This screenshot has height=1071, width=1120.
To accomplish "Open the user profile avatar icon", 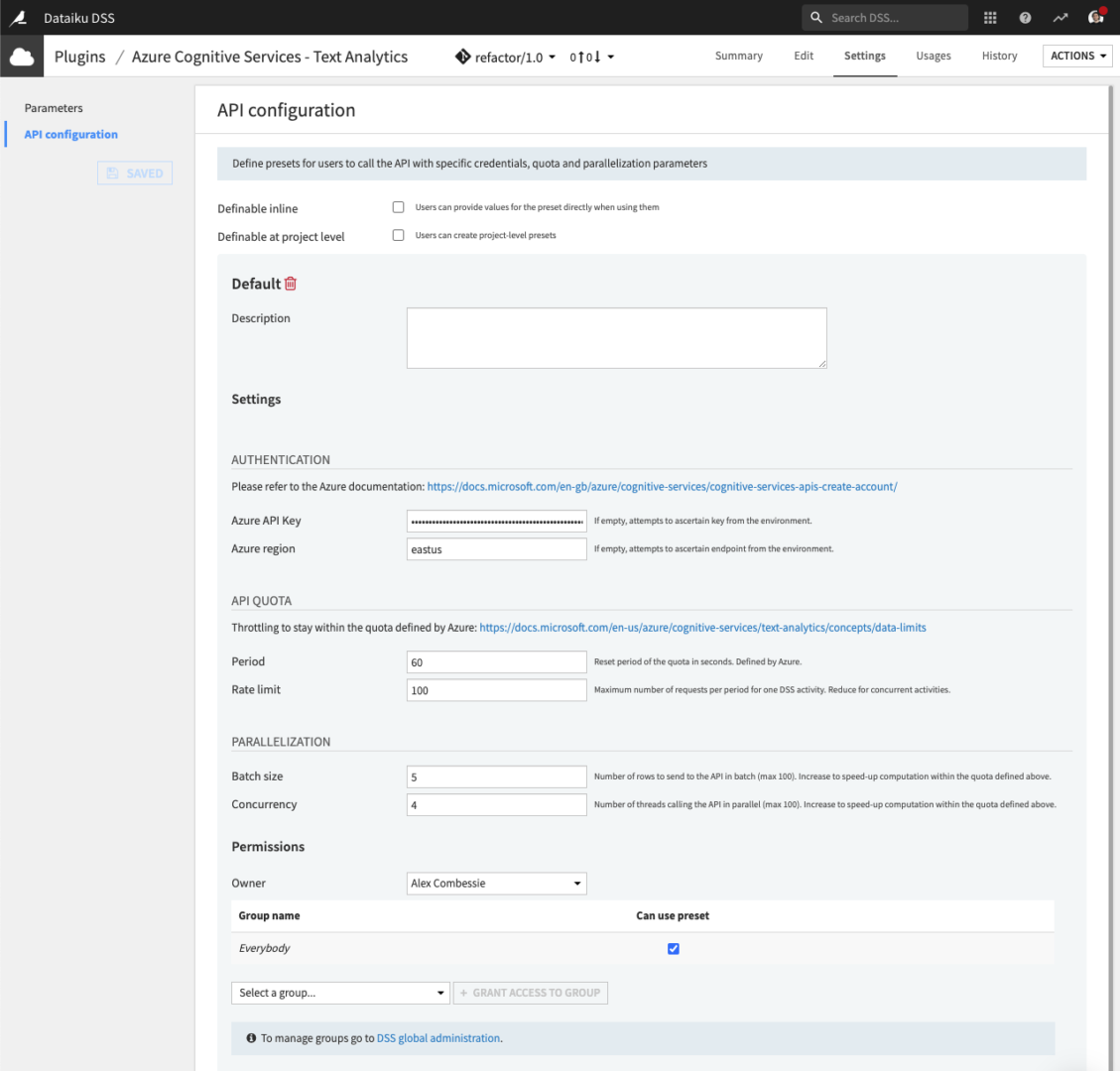I will click(1095, 17).
